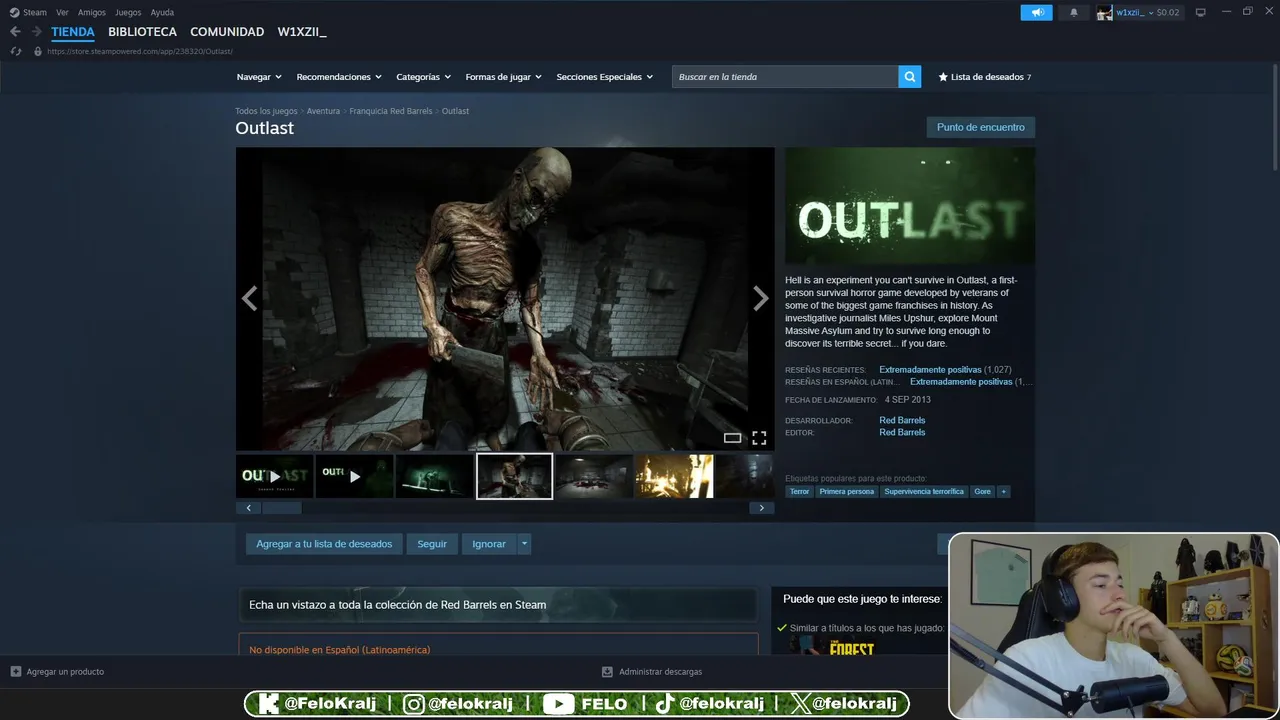The width and height of the screenshot is (1280, 720).
Task: Click the Ignorar button
Action: [x=489, y=544]
